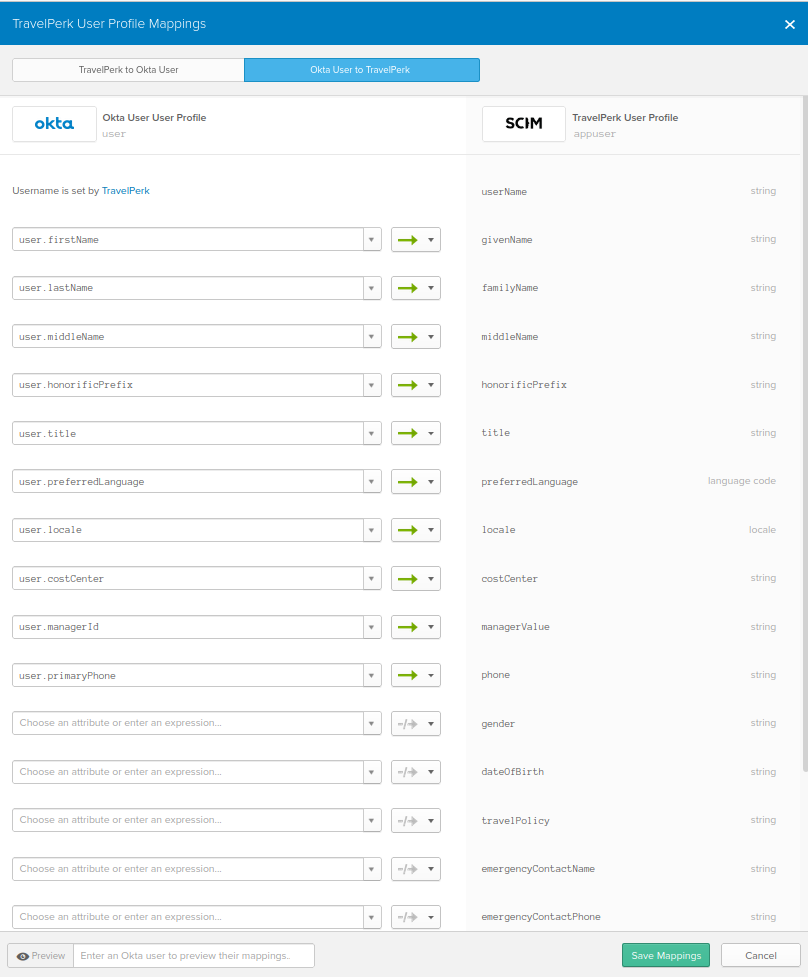Screen dimensions: 808x977
Task: Follow the TravelPerk username link
Action: pyautogui.click(x=125, y=191)
